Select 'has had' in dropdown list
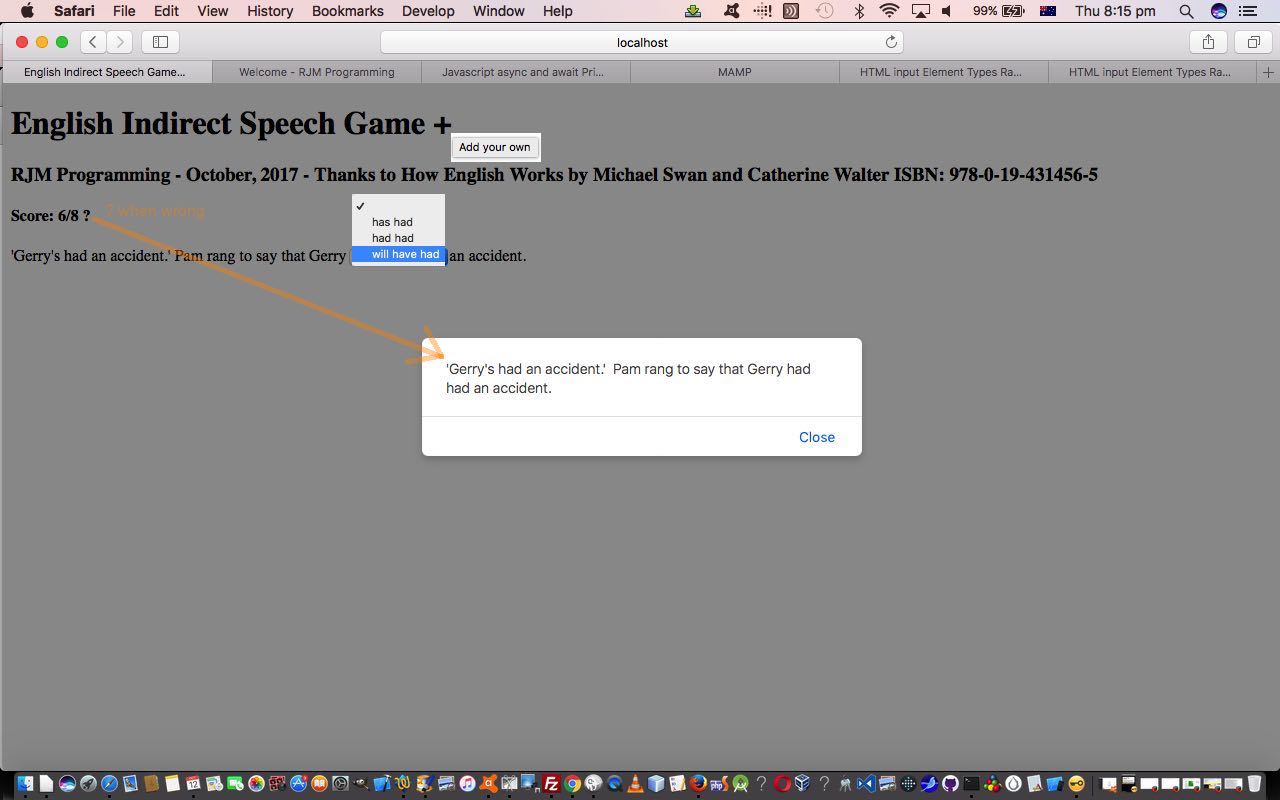 click(x=392, y=222)
